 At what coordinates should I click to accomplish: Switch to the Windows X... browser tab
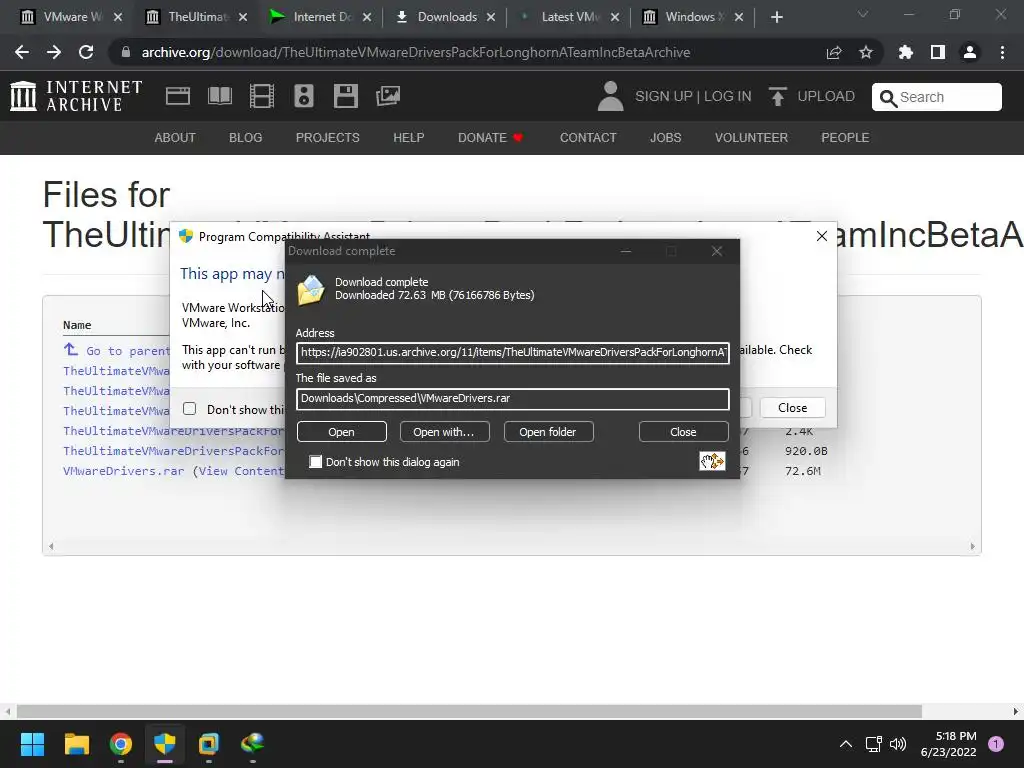[x=693, y=17]
